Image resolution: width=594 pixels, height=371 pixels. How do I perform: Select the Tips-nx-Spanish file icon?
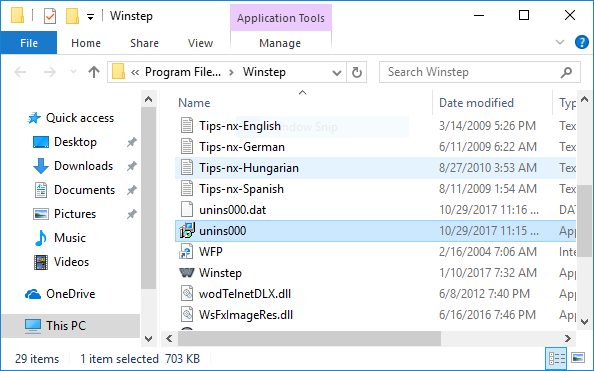pyautogui.click(x=187, y=189)
